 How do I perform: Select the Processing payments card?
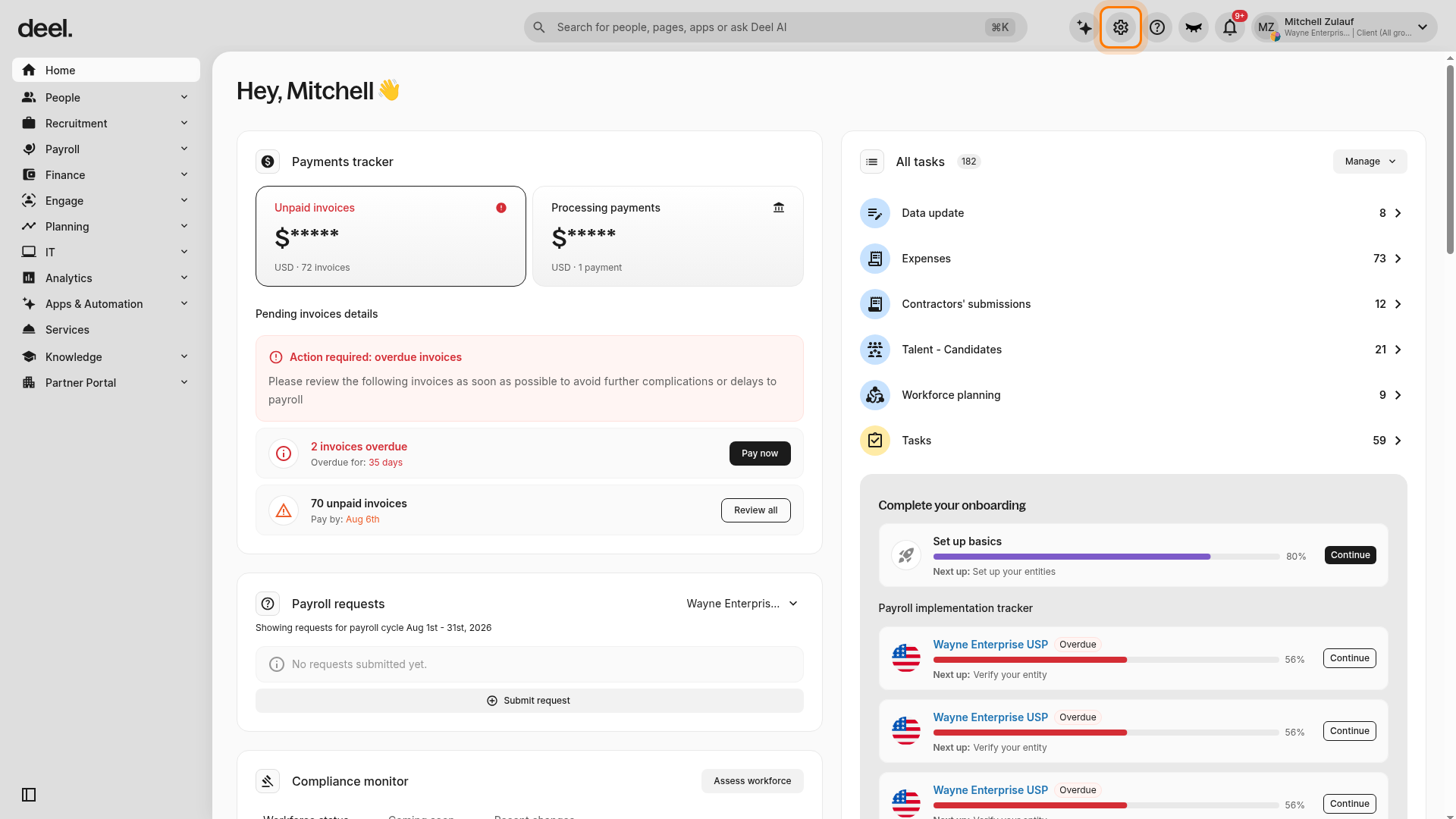point(668,236)
